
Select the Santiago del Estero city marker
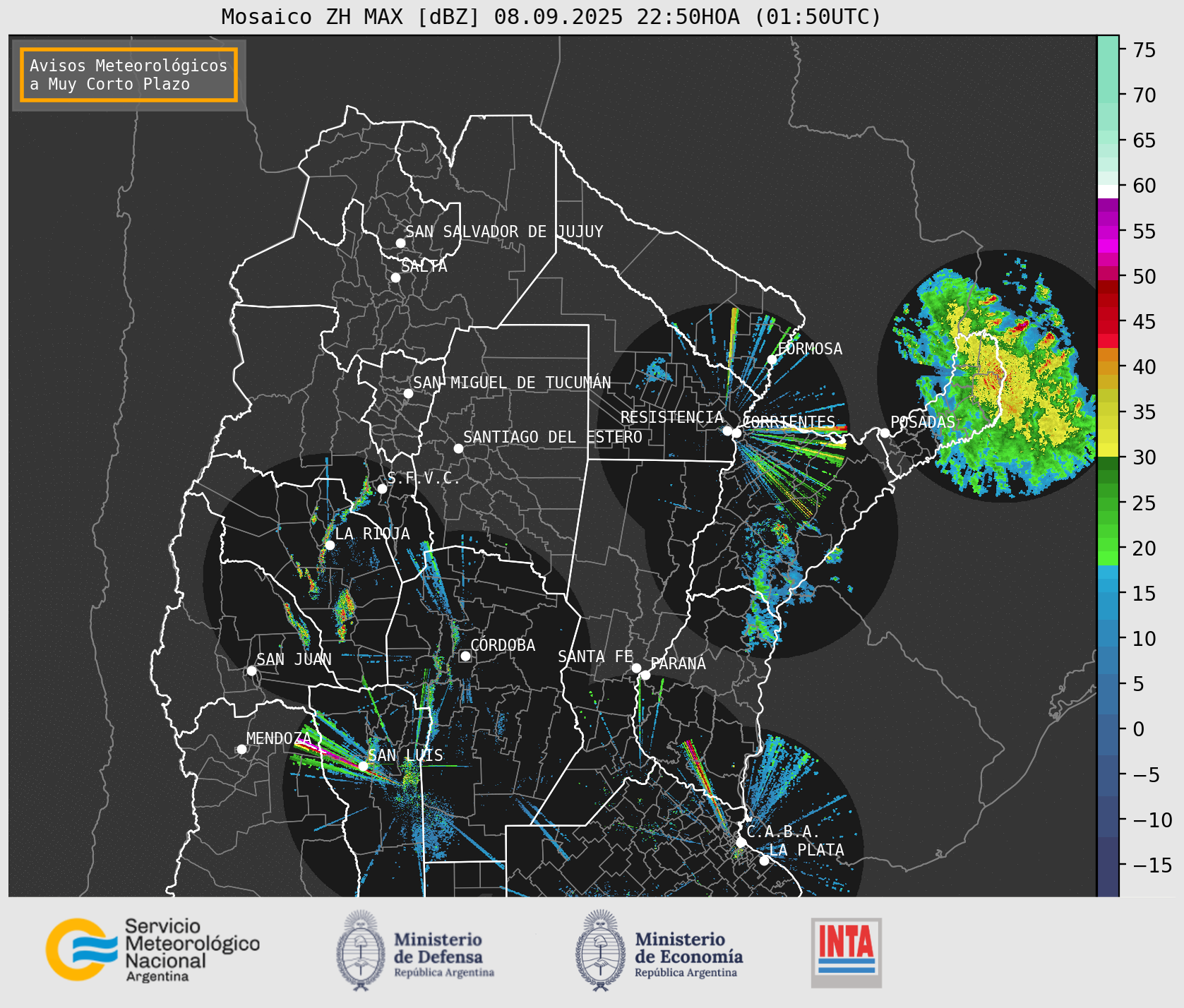tap(458, 448)
